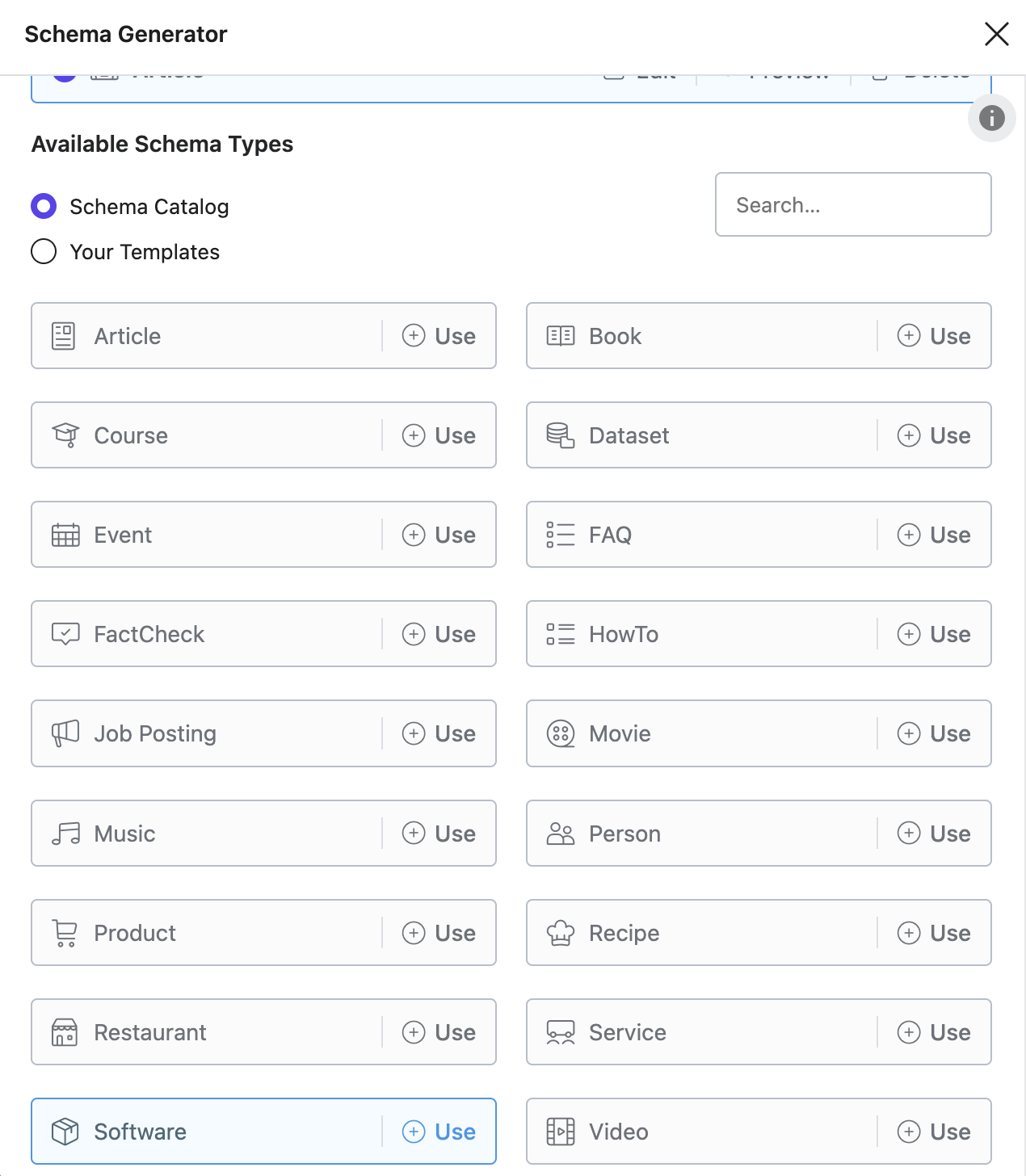
Task: Click the Book schema open-book icon
Action: [560, 336]
